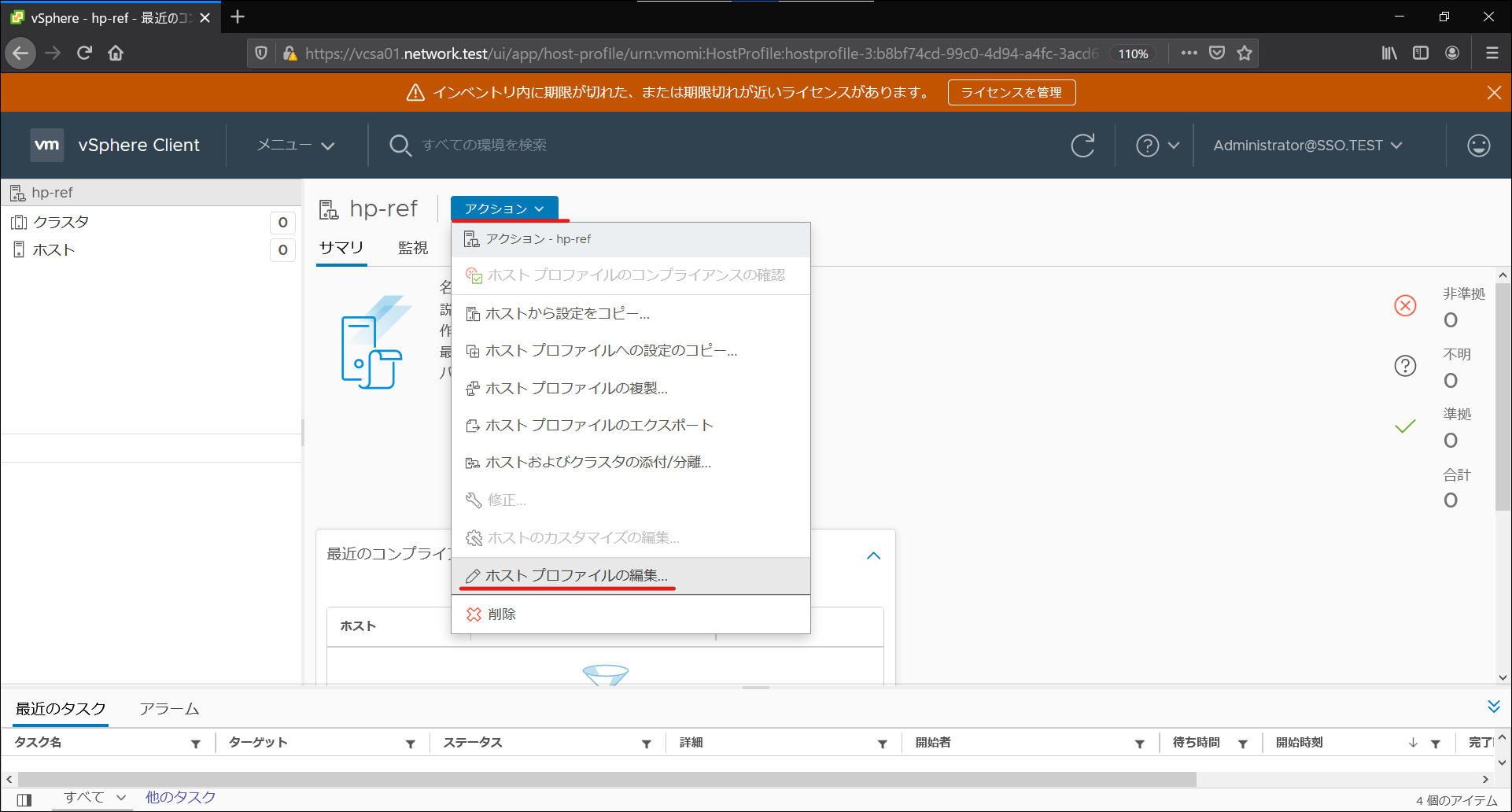Click the export host profile icon
This screenshot has height=812, width=1512.
(473, 426)
